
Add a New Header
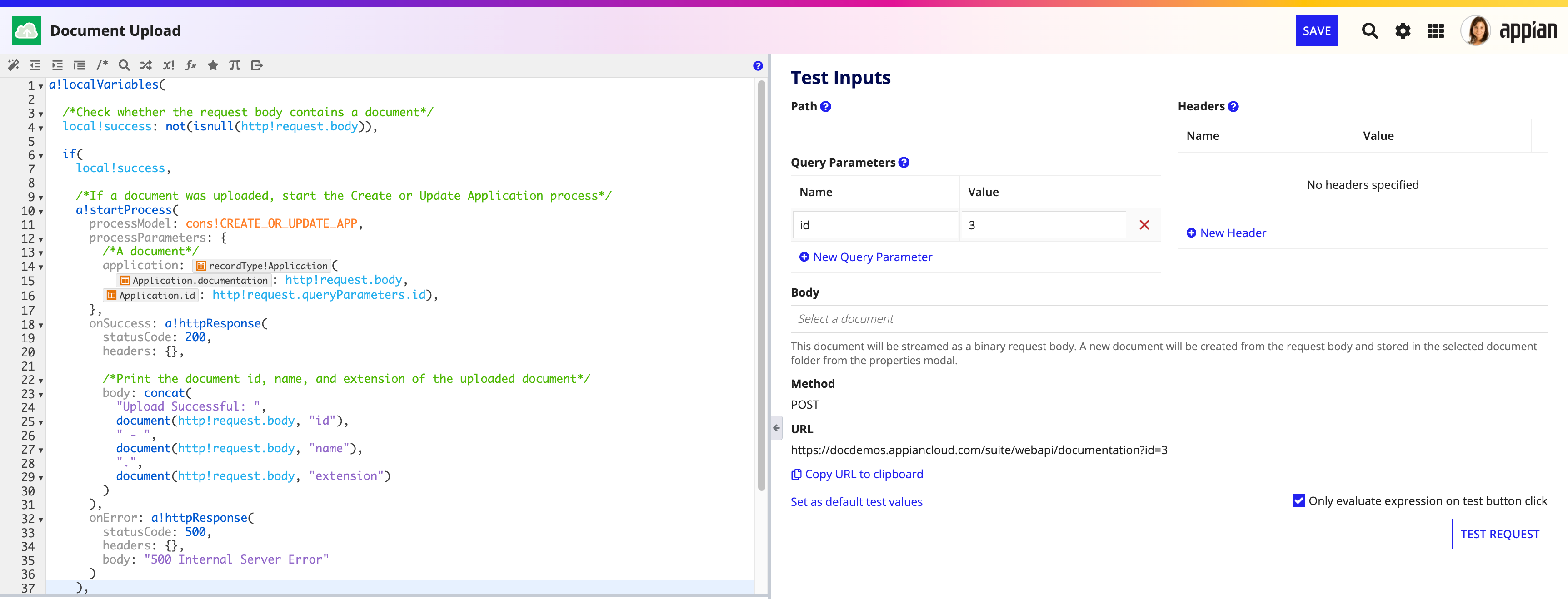pyautogui.click(x=1227, y=233)
